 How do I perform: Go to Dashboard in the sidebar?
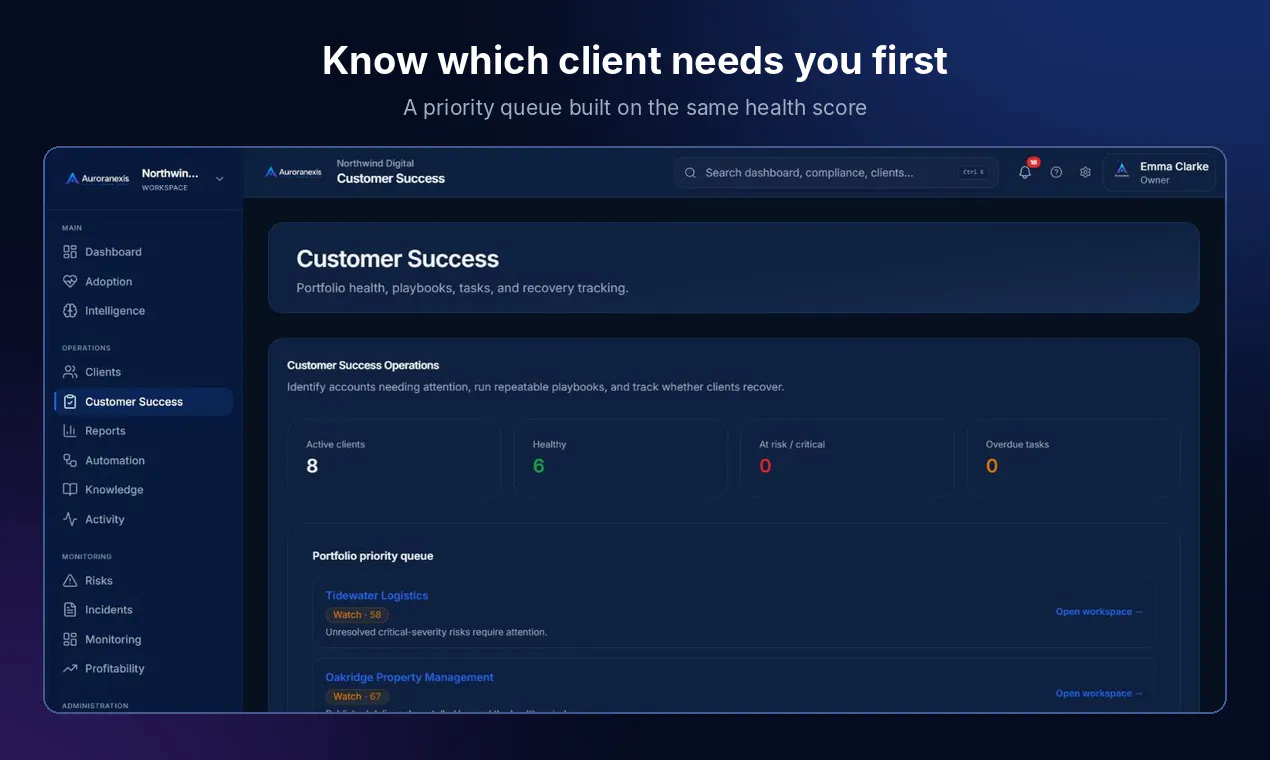coord(143,252)
